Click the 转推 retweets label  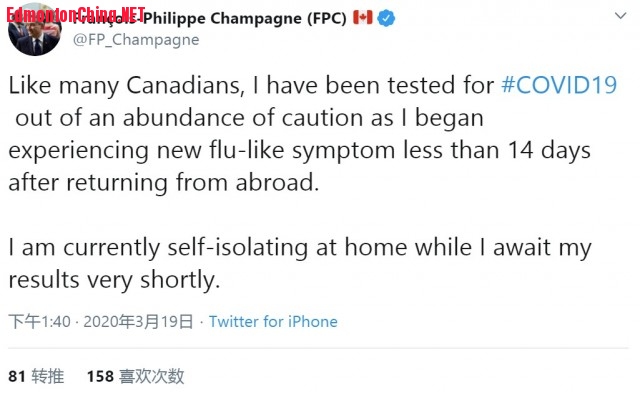pos(48,376)
